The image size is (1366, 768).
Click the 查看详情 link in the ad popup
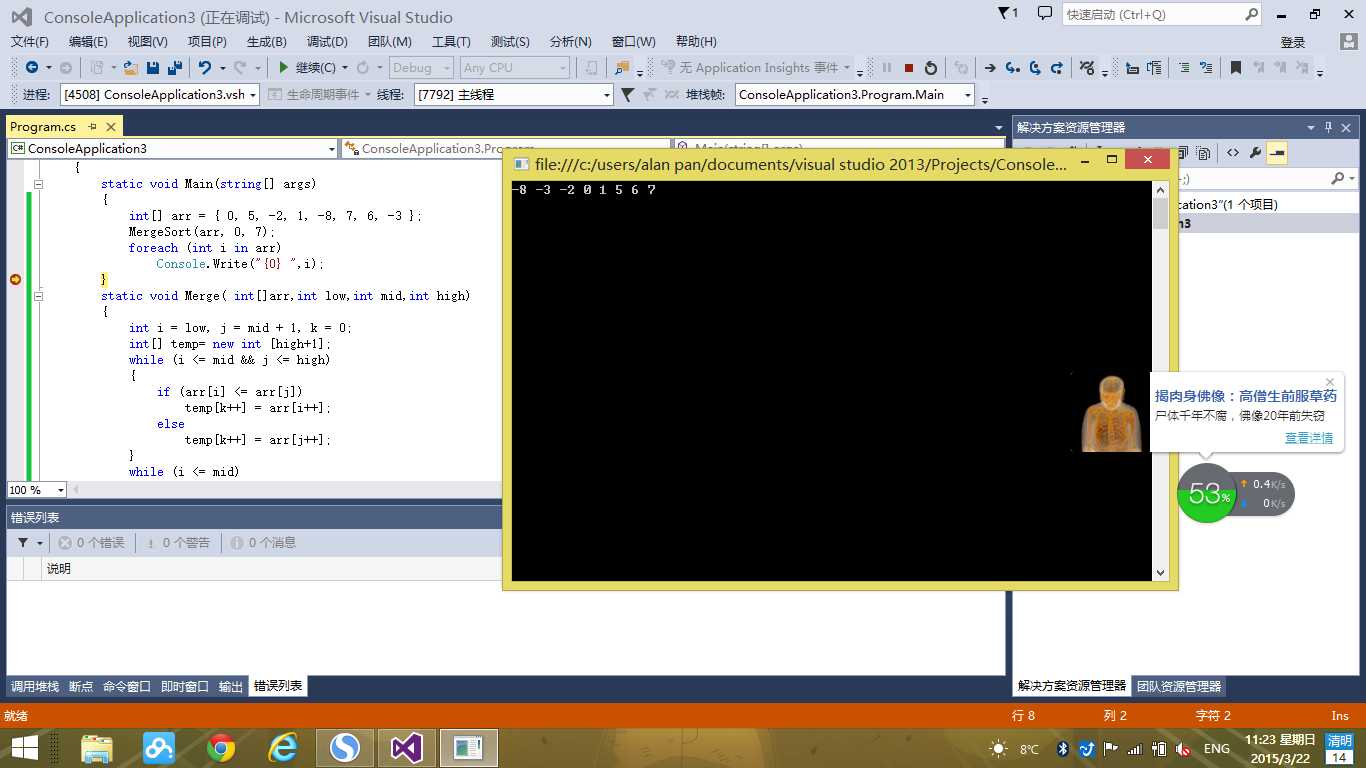point(1309,438)
